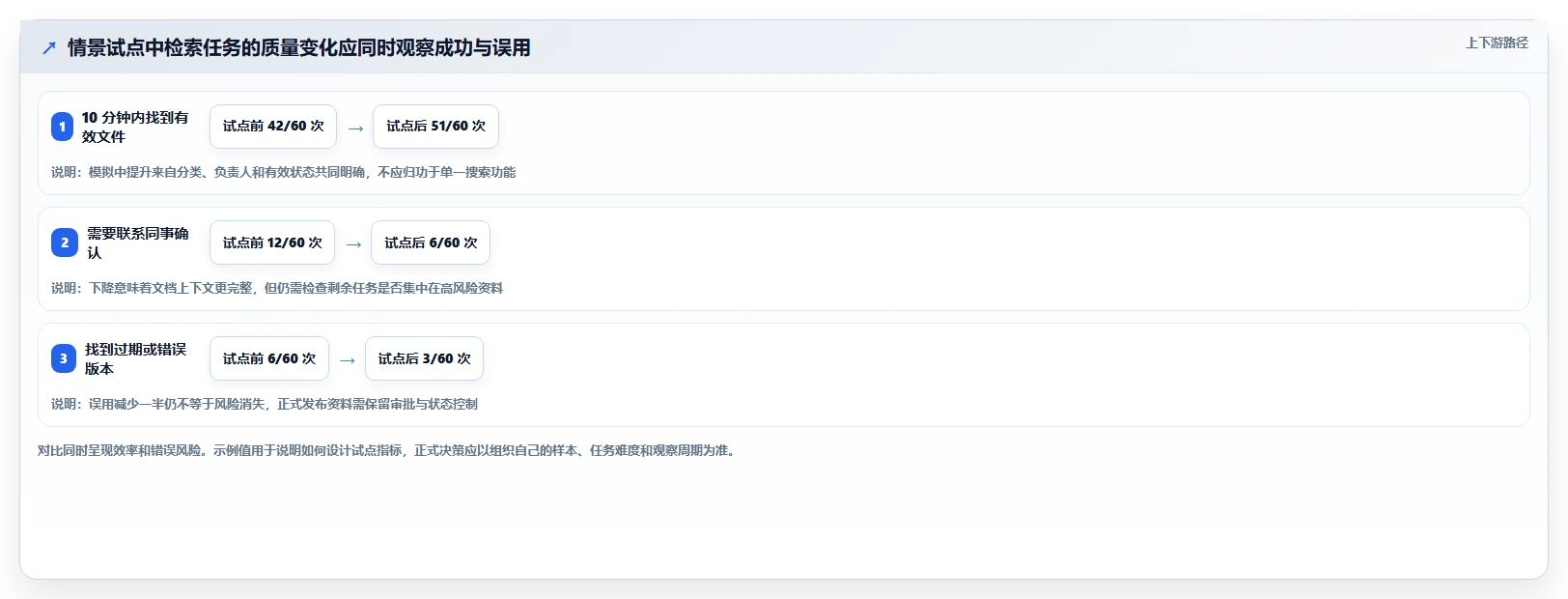Select the 试点前 12/60 次 chip
Screen dimensions: 1568x599
coord(272,242)
